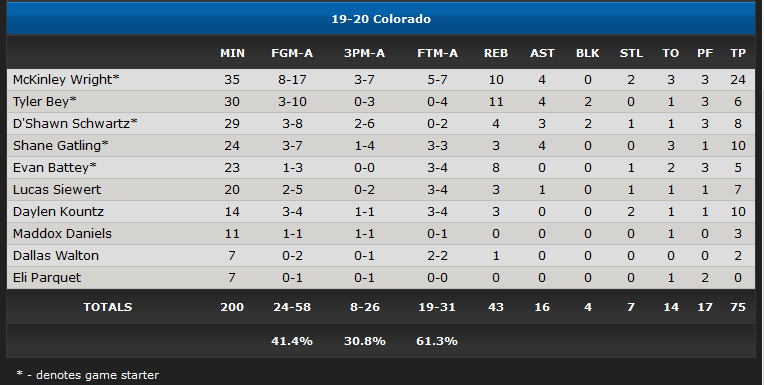Click the FTM-A column header
Image resolution: width=764 pixels, height=385 pixels.
point(437,53)
